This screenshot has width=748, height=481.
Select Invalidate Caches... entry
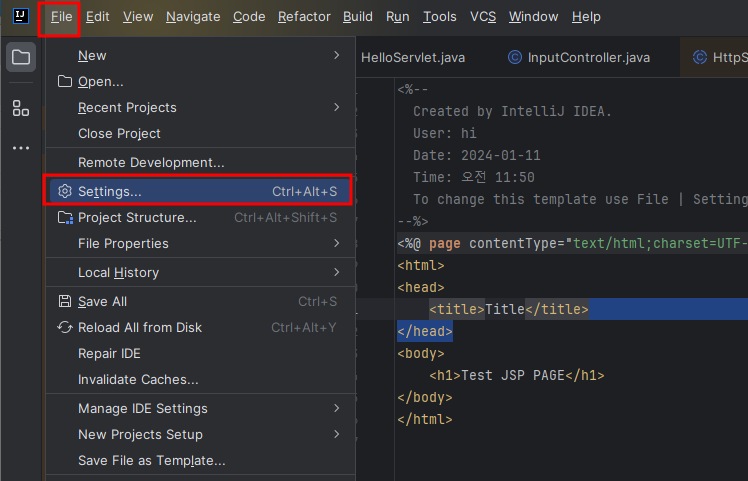pyautogui.click(x=200, y=380)
